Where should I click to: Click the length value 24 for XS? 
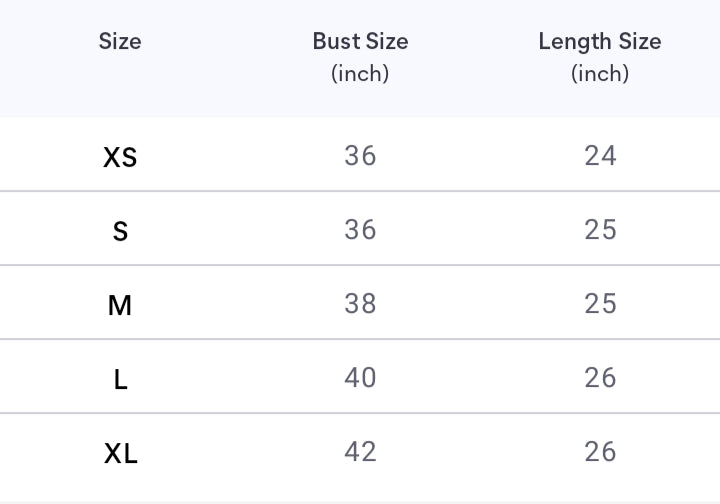point(600,156)
